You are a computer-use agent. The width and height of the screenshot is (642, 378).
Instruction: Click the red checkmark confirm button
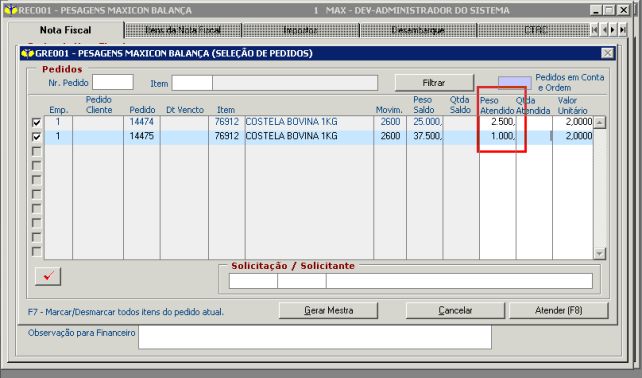pyautogui.click(x=48, y=276)
